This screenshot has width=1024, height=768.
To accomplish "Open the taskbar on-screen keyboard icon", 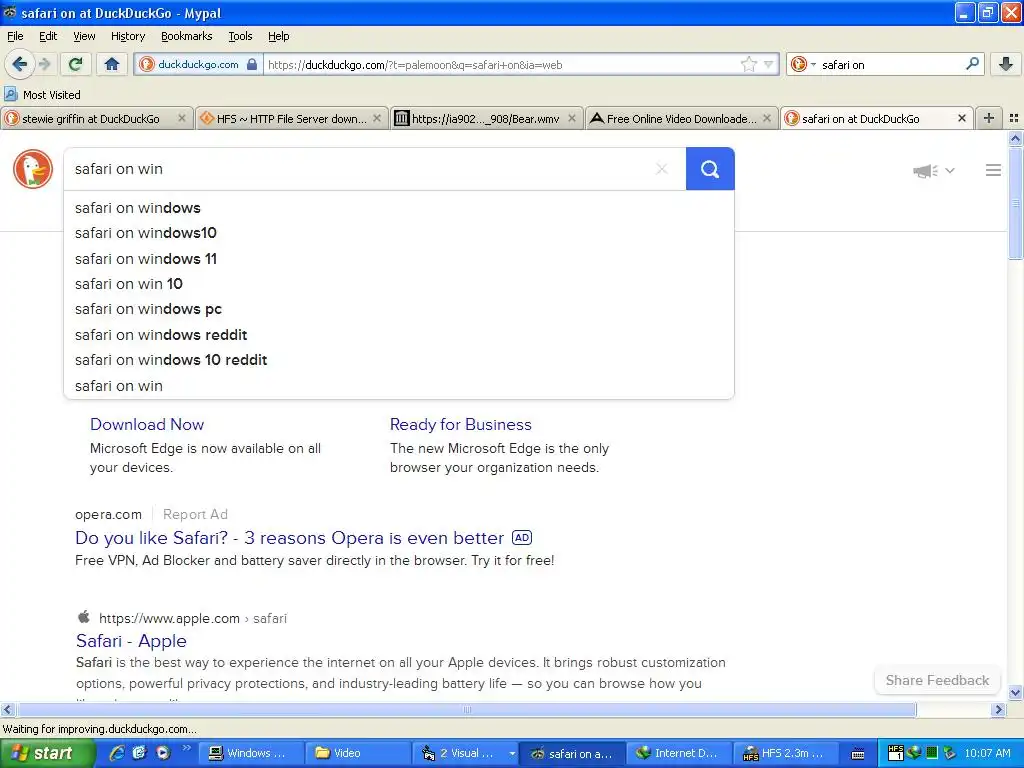I will click(x=858, y=754).
